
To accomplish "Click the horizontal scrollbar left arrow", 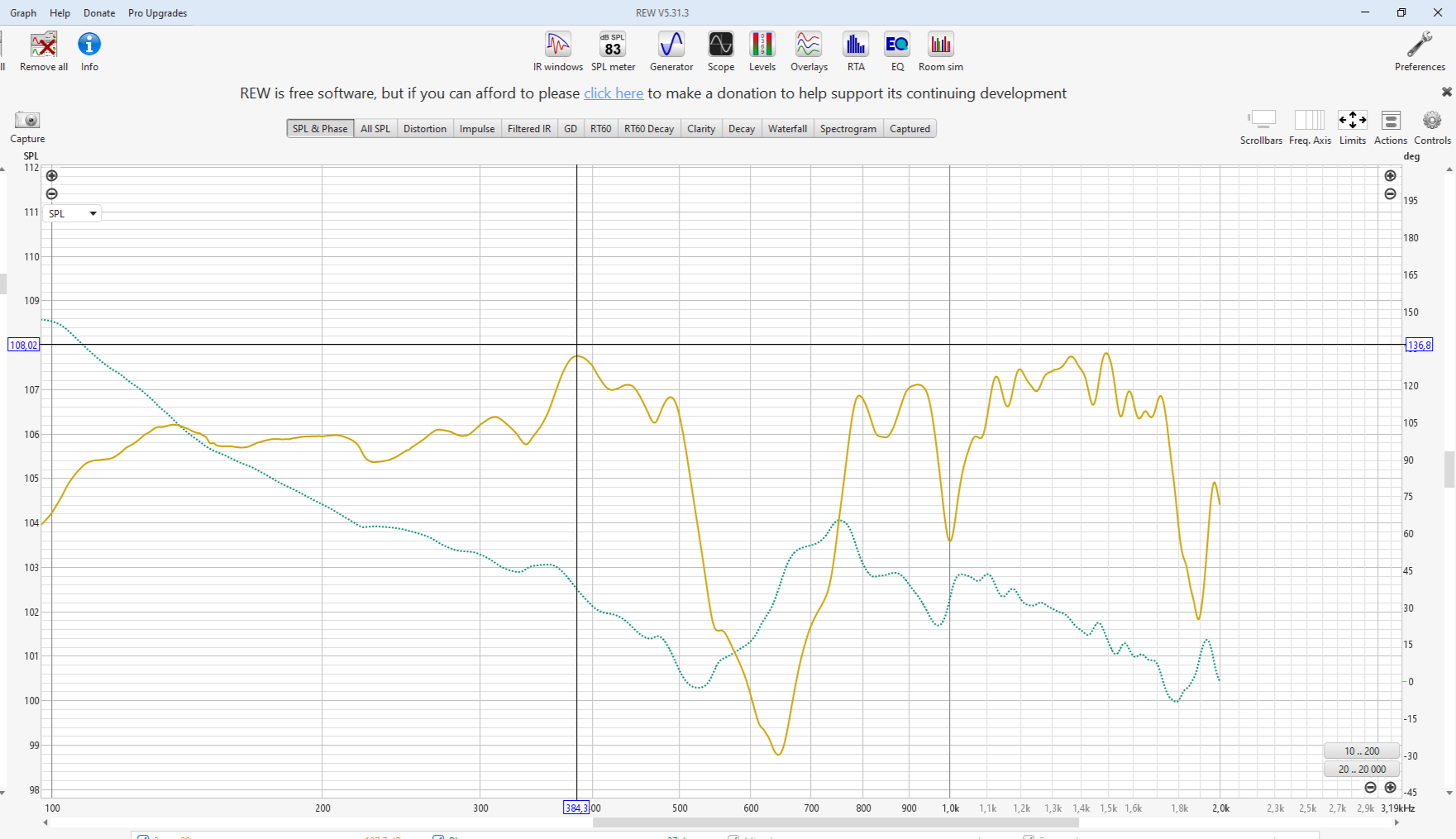I will click(x=45, y=822).
